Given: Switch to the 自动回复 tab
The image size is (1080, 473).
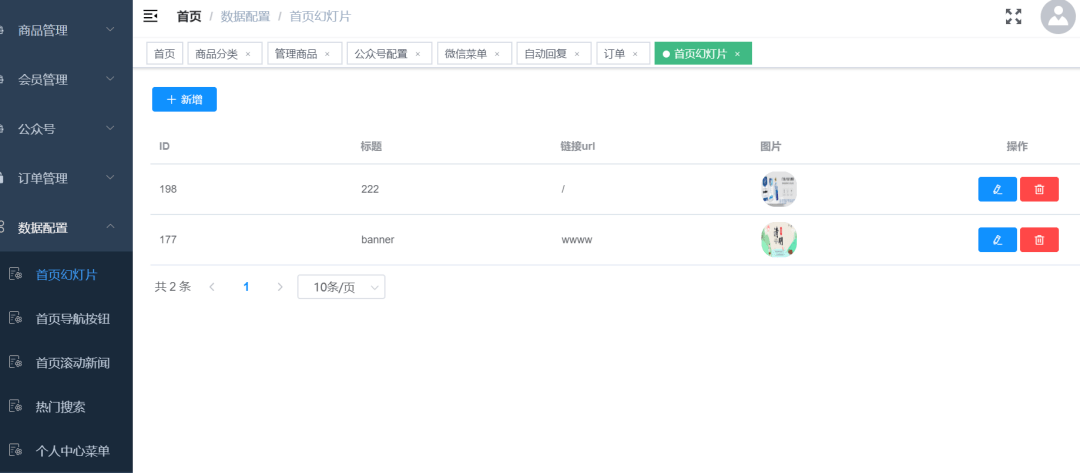Looking at the screenshot, I should pyautogui.click(x=545, y=54).
